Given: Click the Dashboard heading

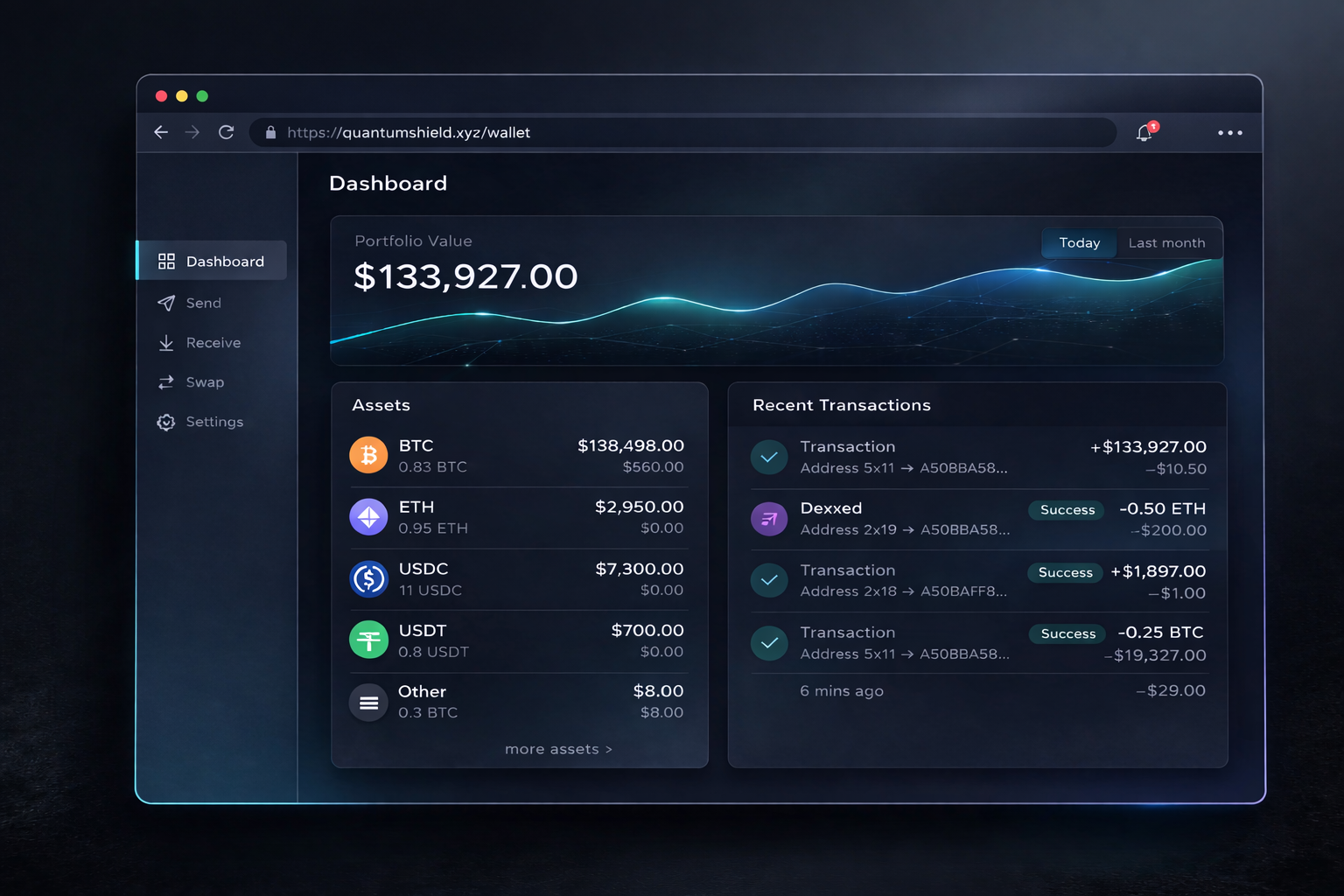Looking at the screenshot, I should [x=388, y=184].
